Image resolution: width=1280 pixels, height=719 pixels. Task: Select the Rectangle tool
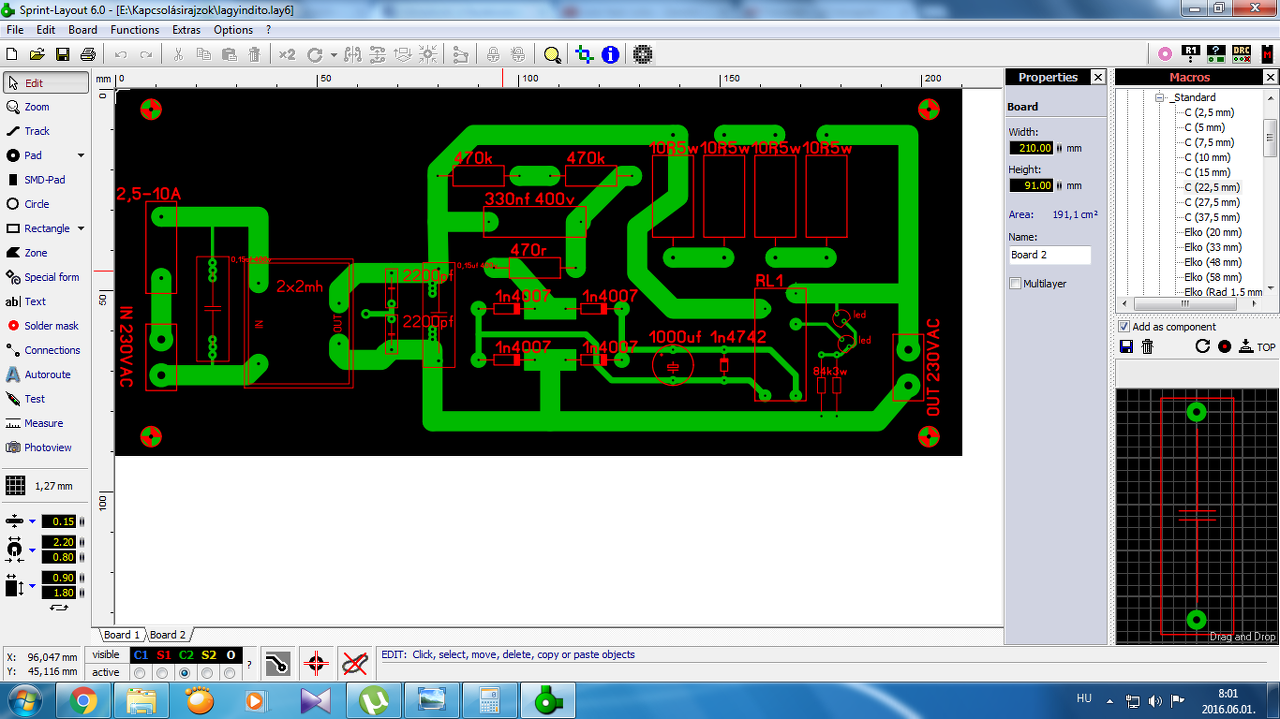tap(38, 228)
